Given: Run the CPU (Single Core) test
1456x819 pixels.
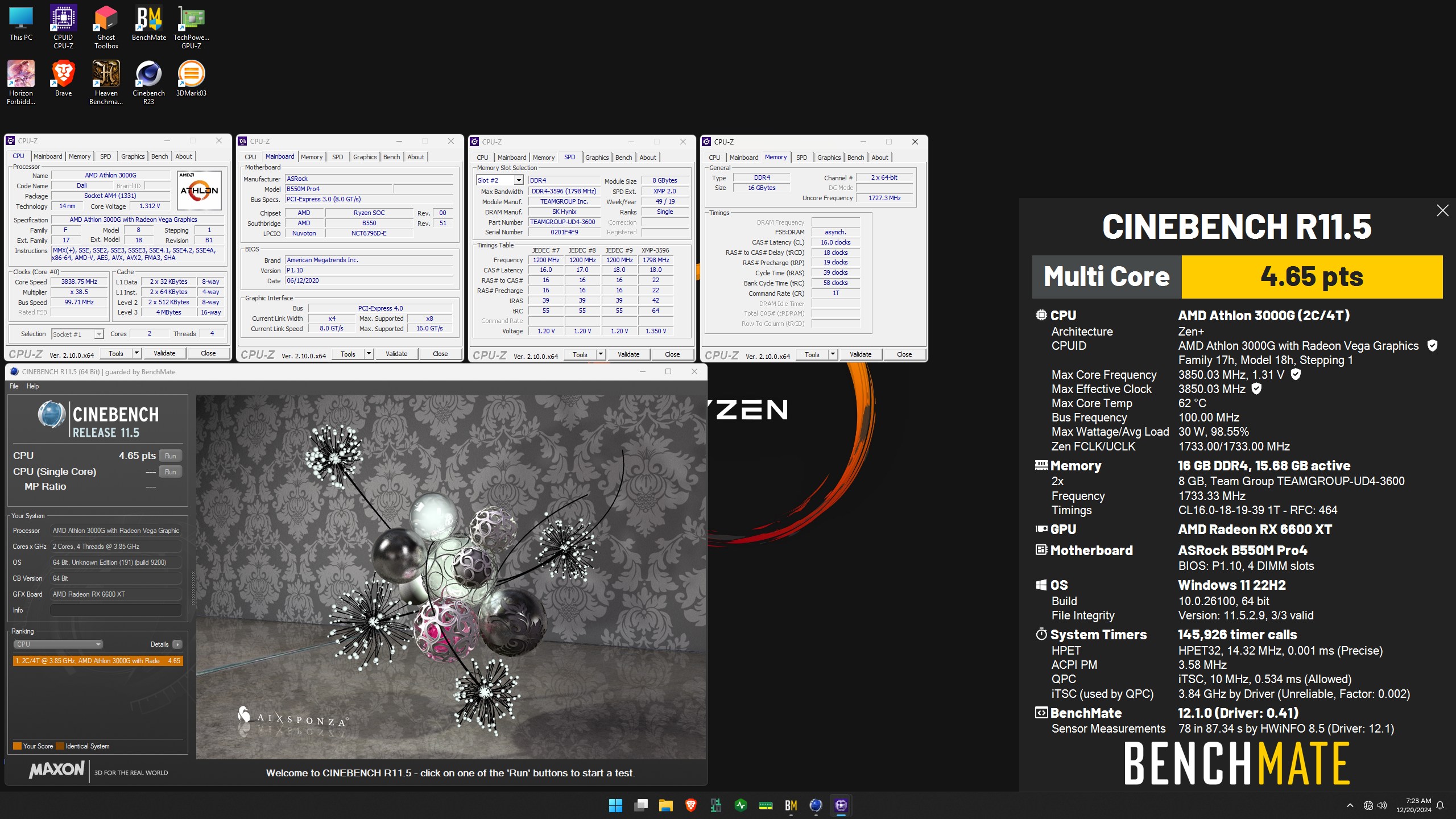Looking at the screenshot, I should [x=171, y=471].
